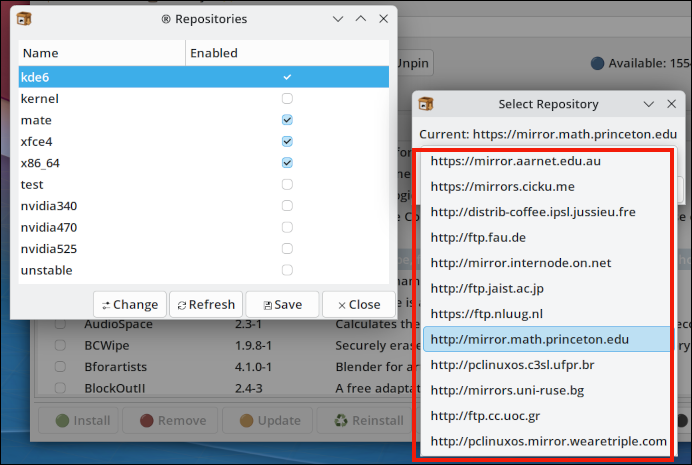
Task: Click the Enabled column header
Action: [x=286, y=53]
